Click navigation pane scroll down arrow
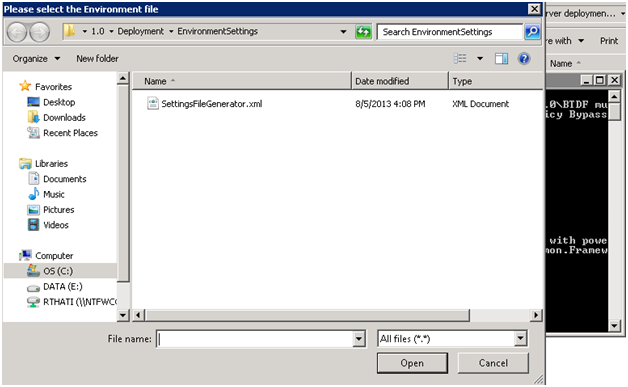Image resolution: width=628 pixels, height=387 pixels. pos(123,315)
